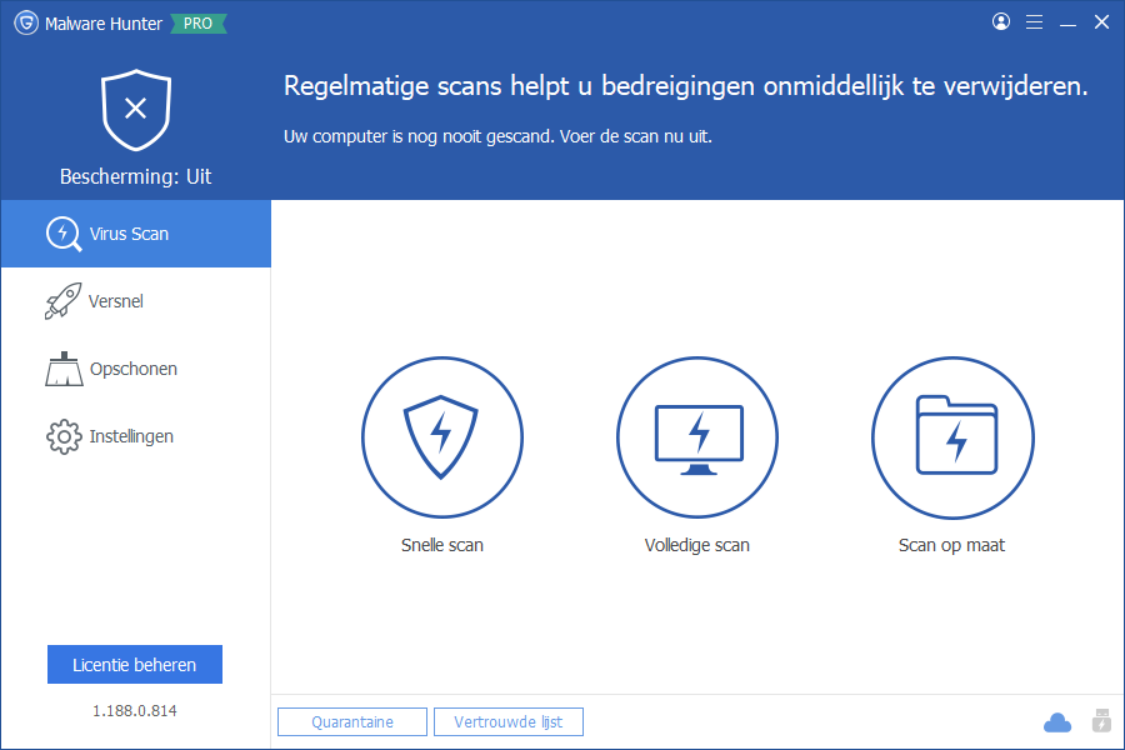Close the Malware Hunter window
The width and height of the screenshot is (1125, 750).
1101,22
